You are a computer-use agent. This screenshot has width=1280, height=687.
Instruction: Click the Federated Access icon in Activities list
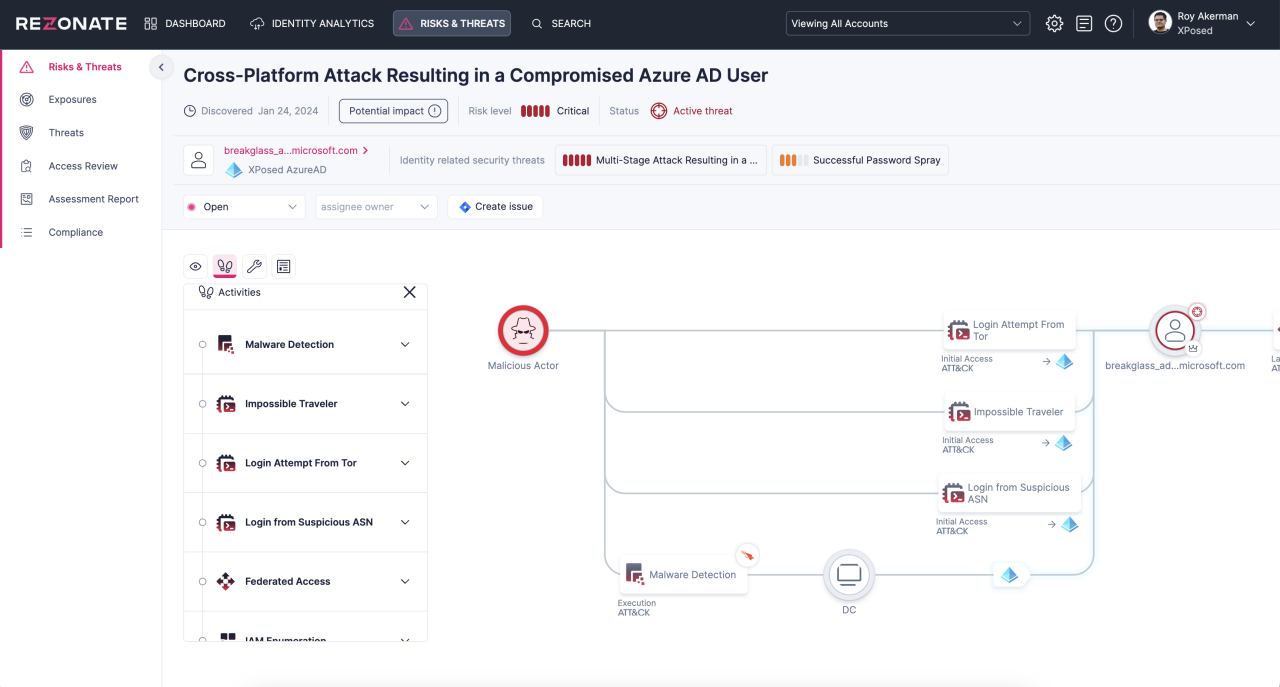pos(226,581)
